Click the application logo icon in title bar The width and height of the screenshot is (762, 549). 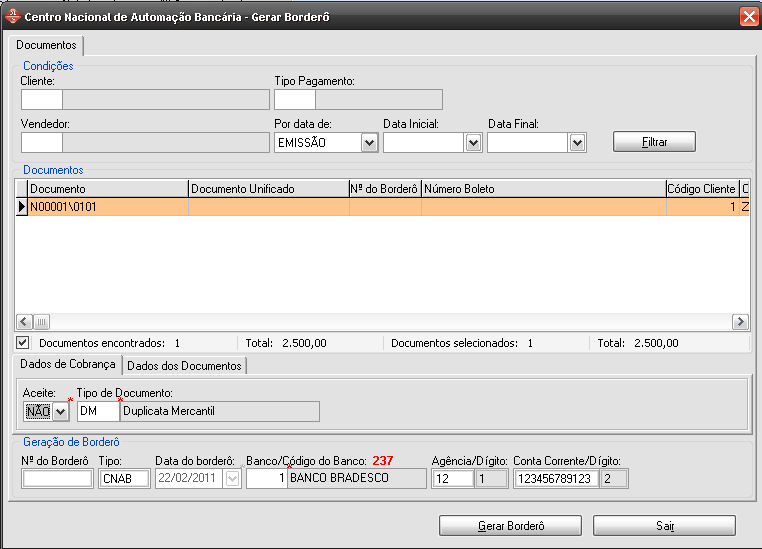[x=12, y=17]
